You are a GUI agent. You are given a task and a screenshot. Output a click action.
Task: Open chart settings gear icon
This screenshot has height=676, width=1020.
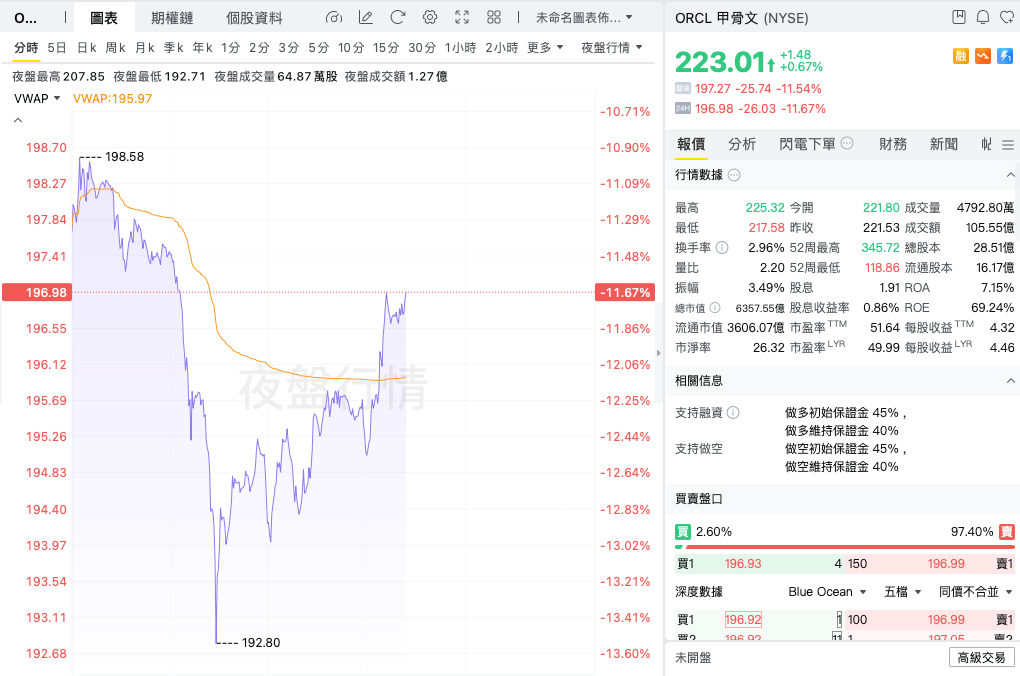pos(430,18)
